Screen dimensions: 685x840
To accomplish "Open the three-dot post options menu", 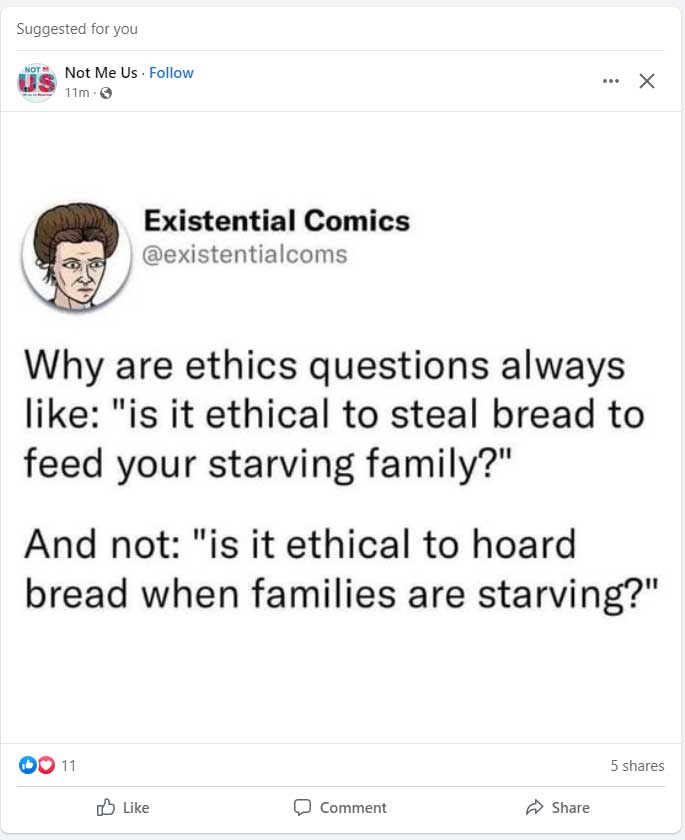I will coord(611,81).
